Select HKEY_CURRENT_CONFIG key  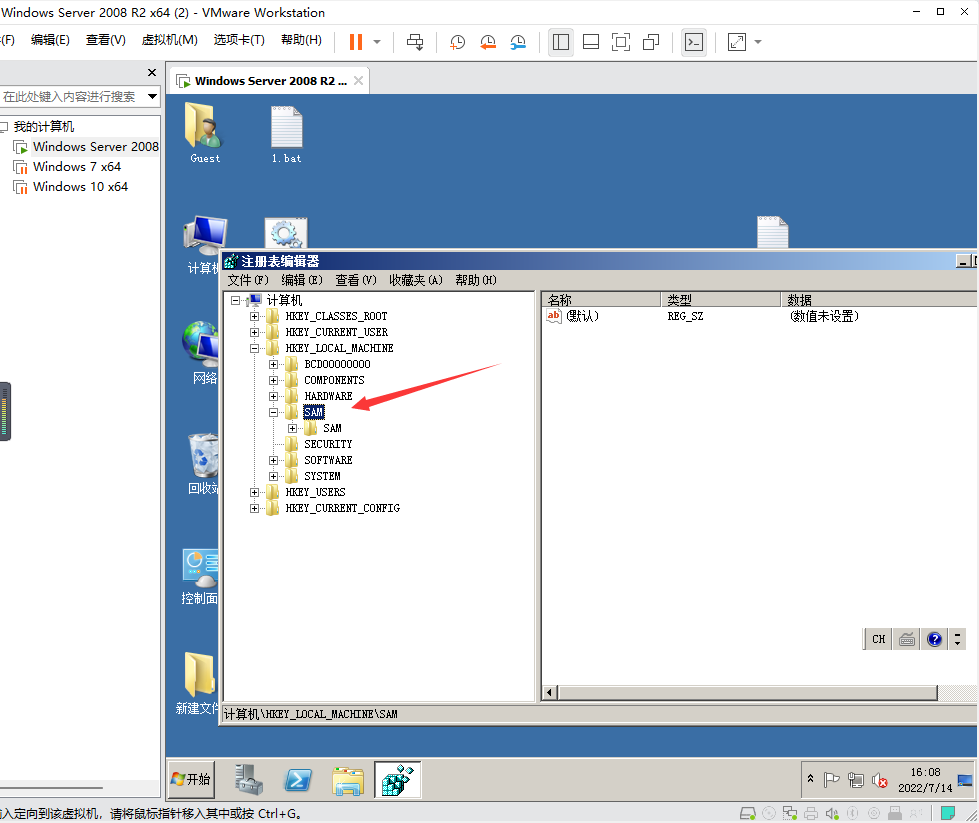343,508
